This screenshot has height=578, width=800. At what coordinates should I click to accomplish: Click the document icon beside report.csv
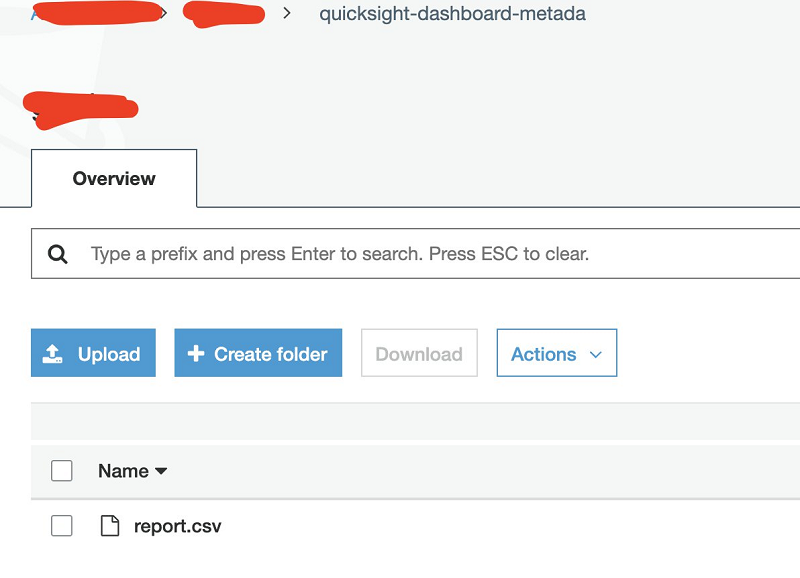(x=110, y=525)
